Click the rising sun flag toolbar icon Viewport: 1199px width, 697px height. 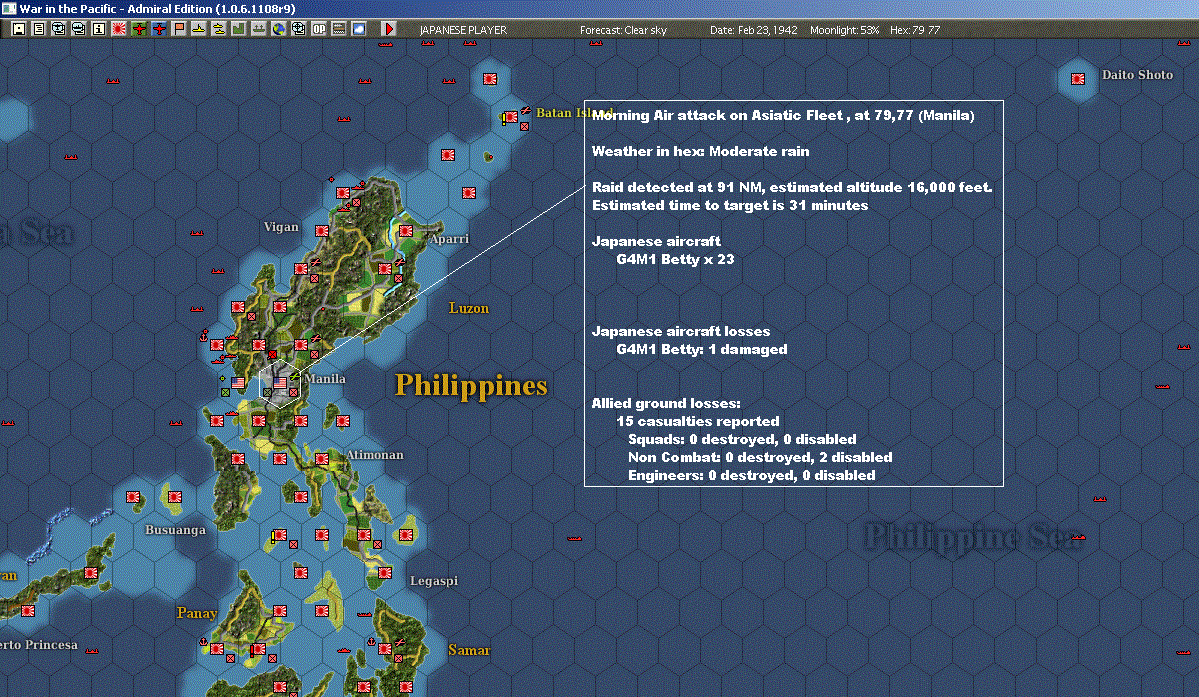(119, 29)
